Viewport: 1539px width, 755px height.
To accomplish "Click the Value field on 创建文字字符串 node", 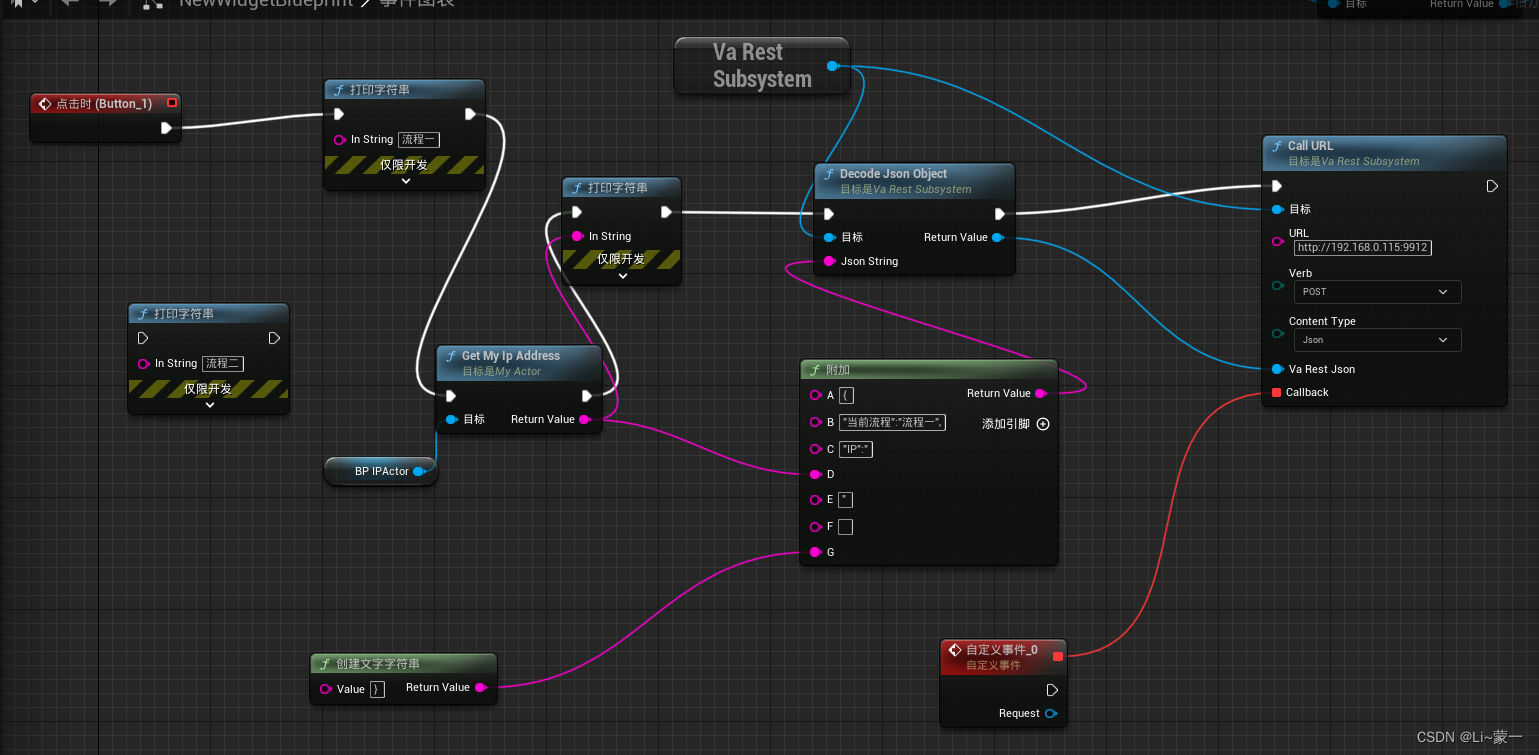I will coord(377,689).
